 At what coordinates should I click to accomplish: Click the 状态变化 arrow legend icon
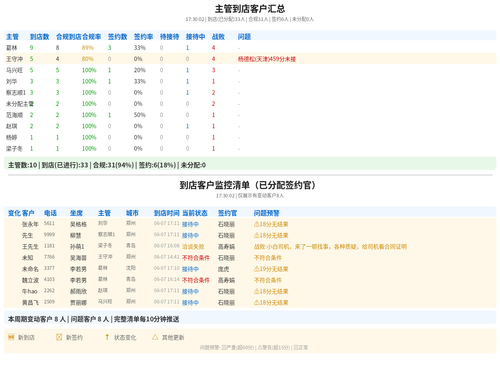[x=107, y=337]
